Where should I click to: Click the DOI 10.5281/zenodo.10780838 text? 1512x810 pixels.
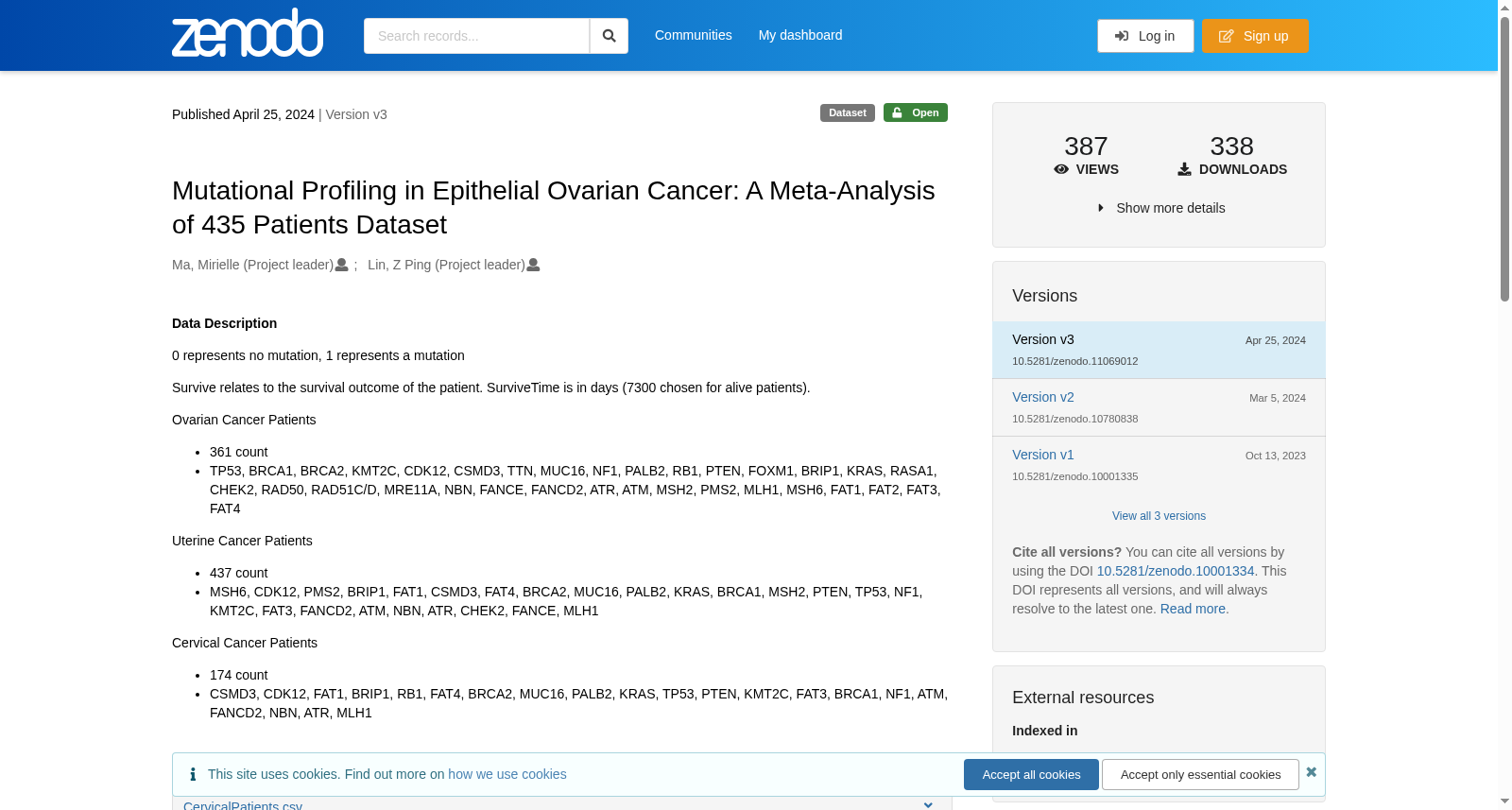(1075, 419)
